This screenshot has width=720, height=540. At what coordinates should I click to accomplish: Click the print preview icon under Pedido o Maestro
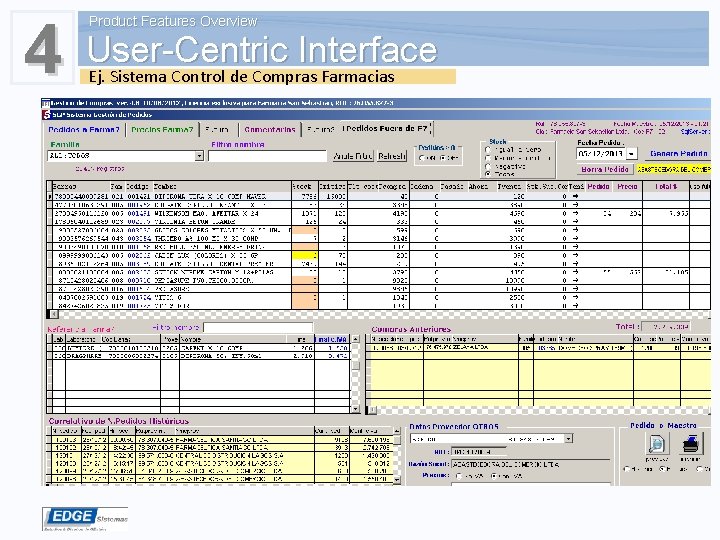coord(657,444)
